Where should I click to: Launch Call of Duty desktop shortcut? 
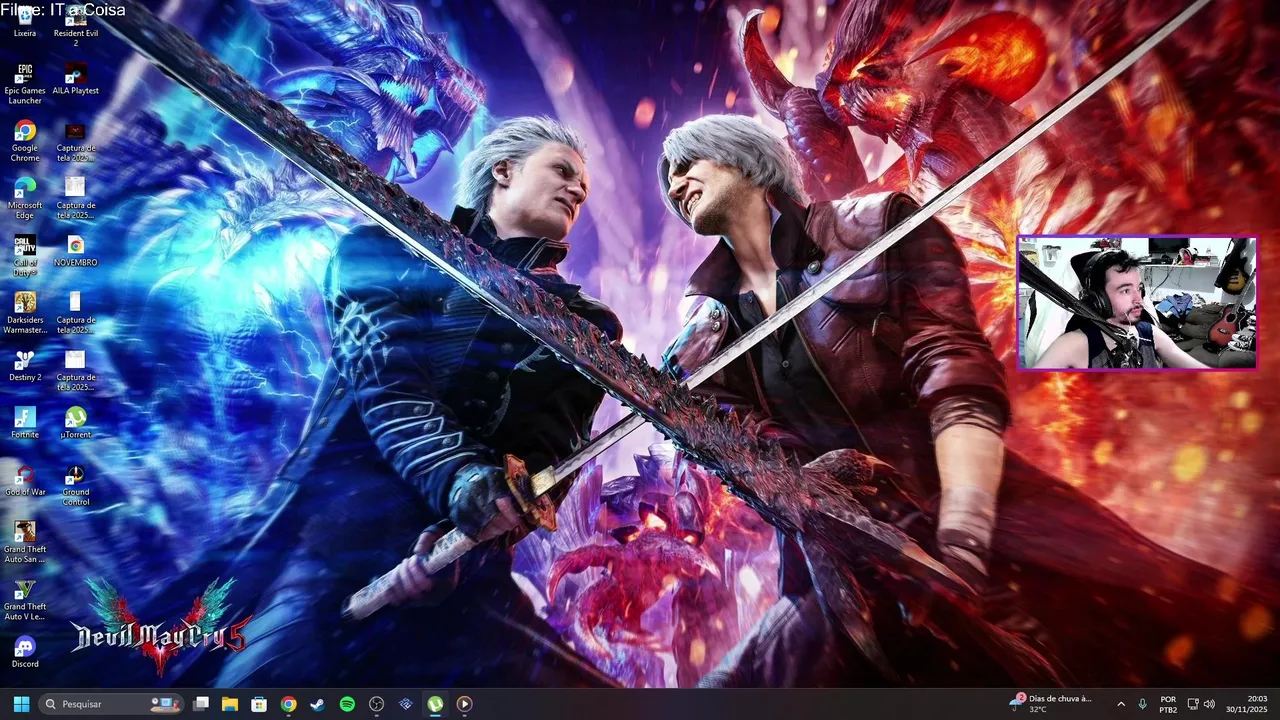click(25, 256)
